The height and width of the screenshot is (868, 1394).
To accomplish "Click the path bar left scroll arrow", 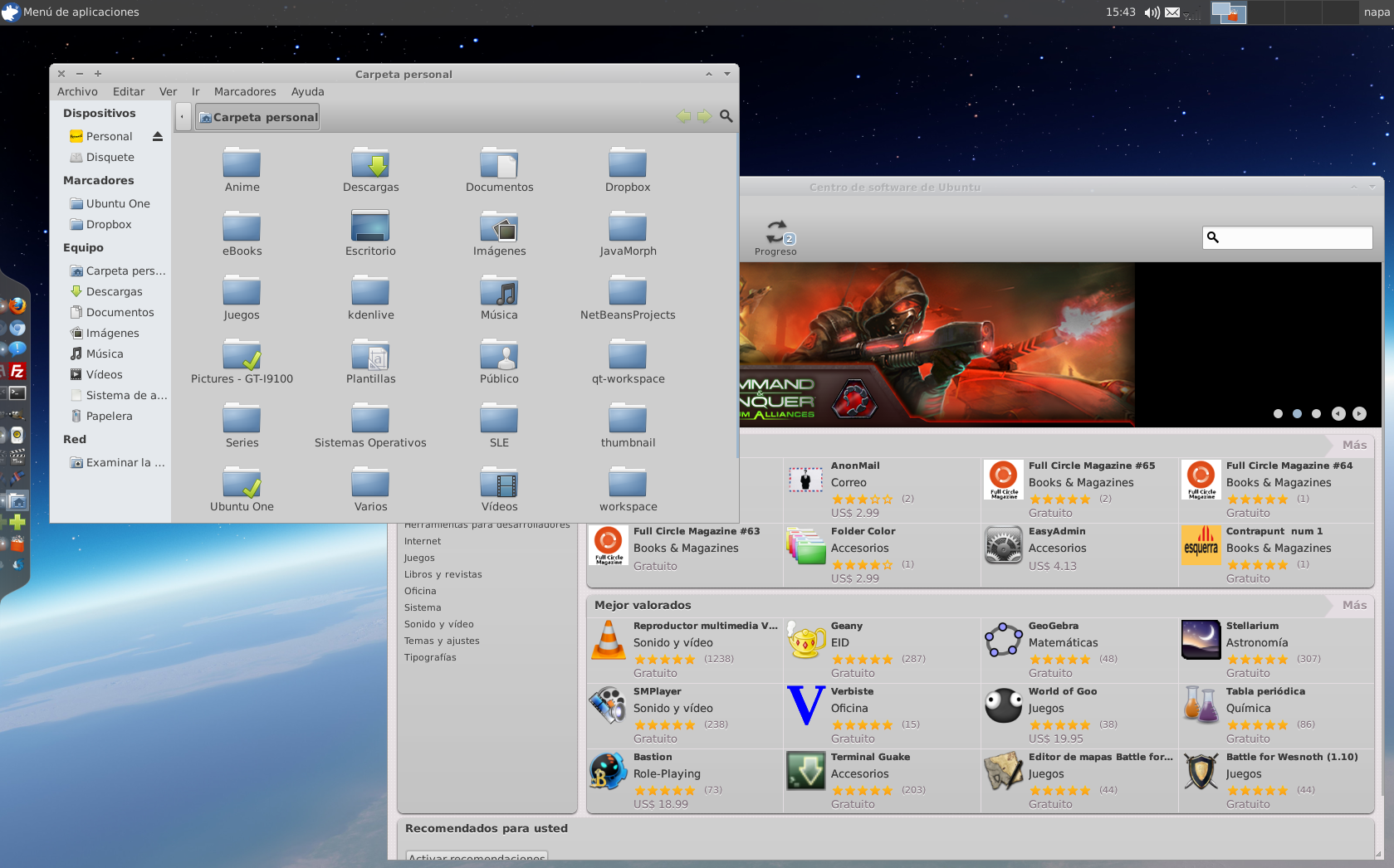I will (x=182, y=117).
